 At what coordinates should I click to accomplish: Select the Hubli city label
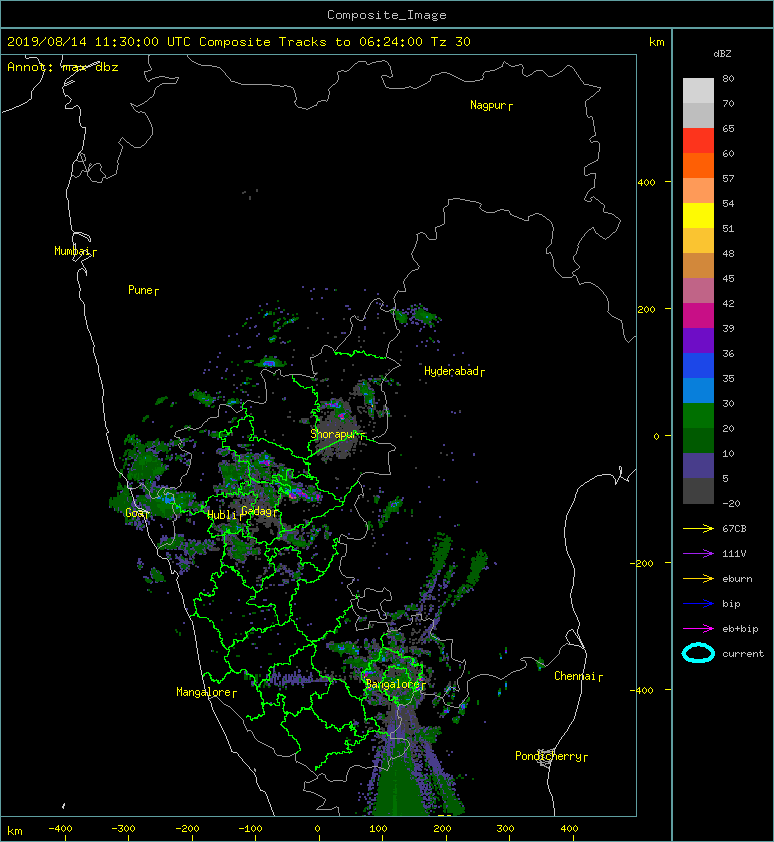click(x=222, y=515)
